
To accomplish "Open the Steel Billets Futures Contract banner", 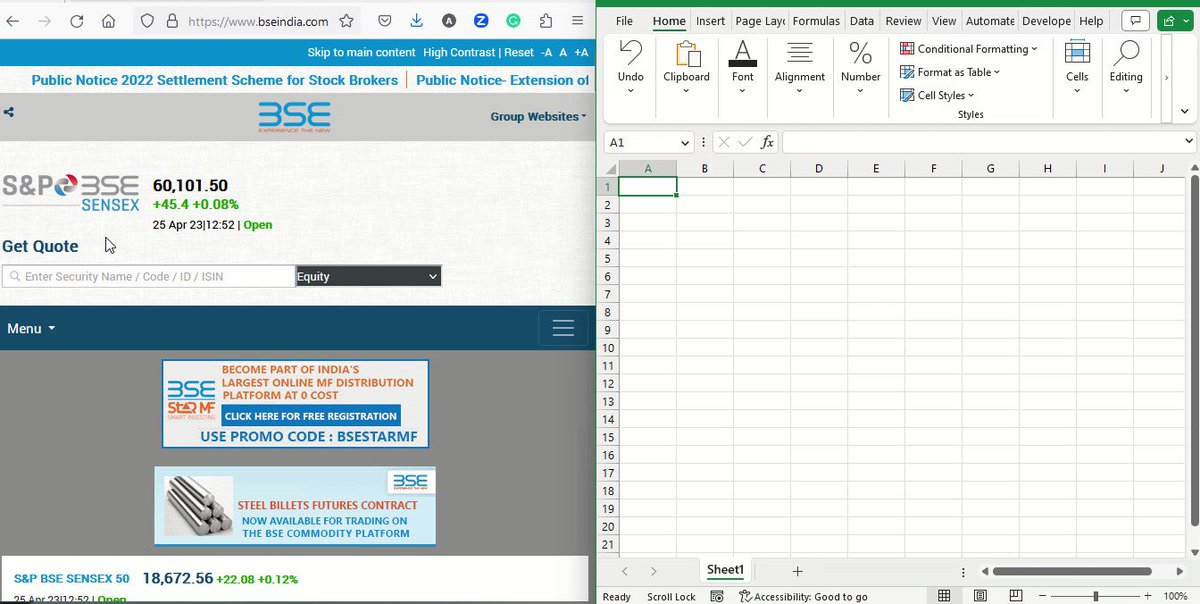I will pos(295,506).
